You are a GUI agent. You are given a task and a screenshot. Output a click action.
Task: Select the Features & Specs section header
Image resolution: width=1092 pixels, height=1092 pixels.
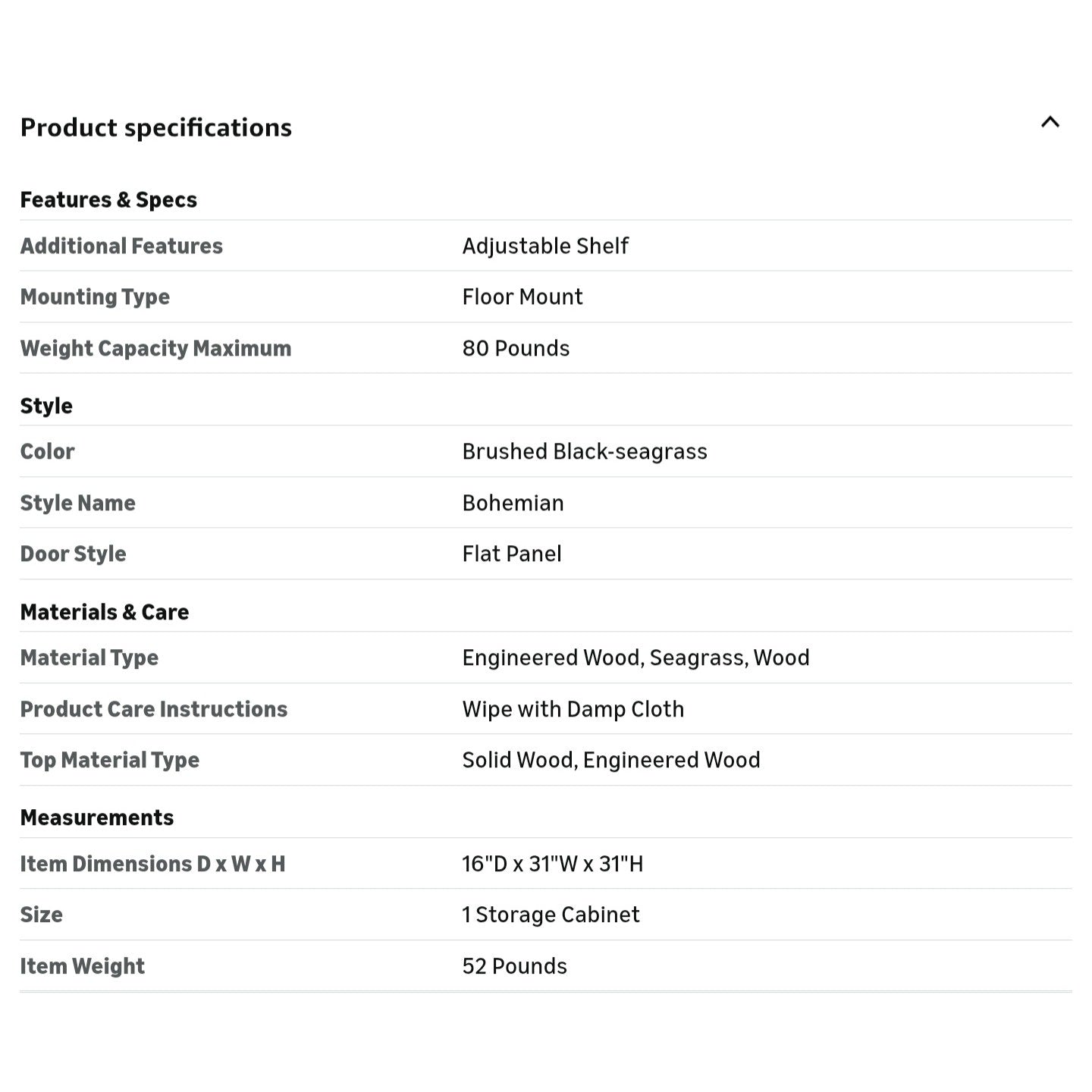[x=108, y=200]
